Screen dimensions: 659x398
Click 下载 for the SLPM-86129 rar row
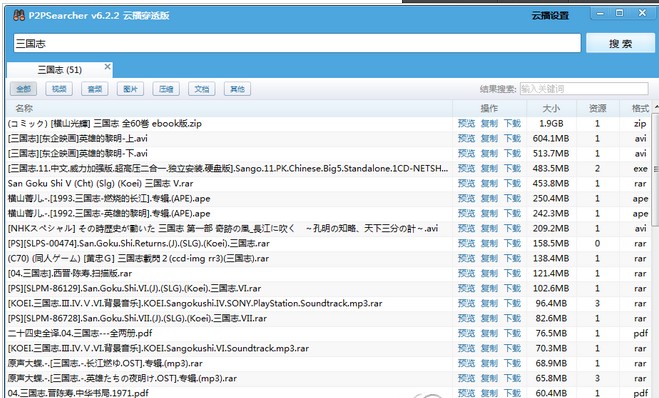pos(512,288)
